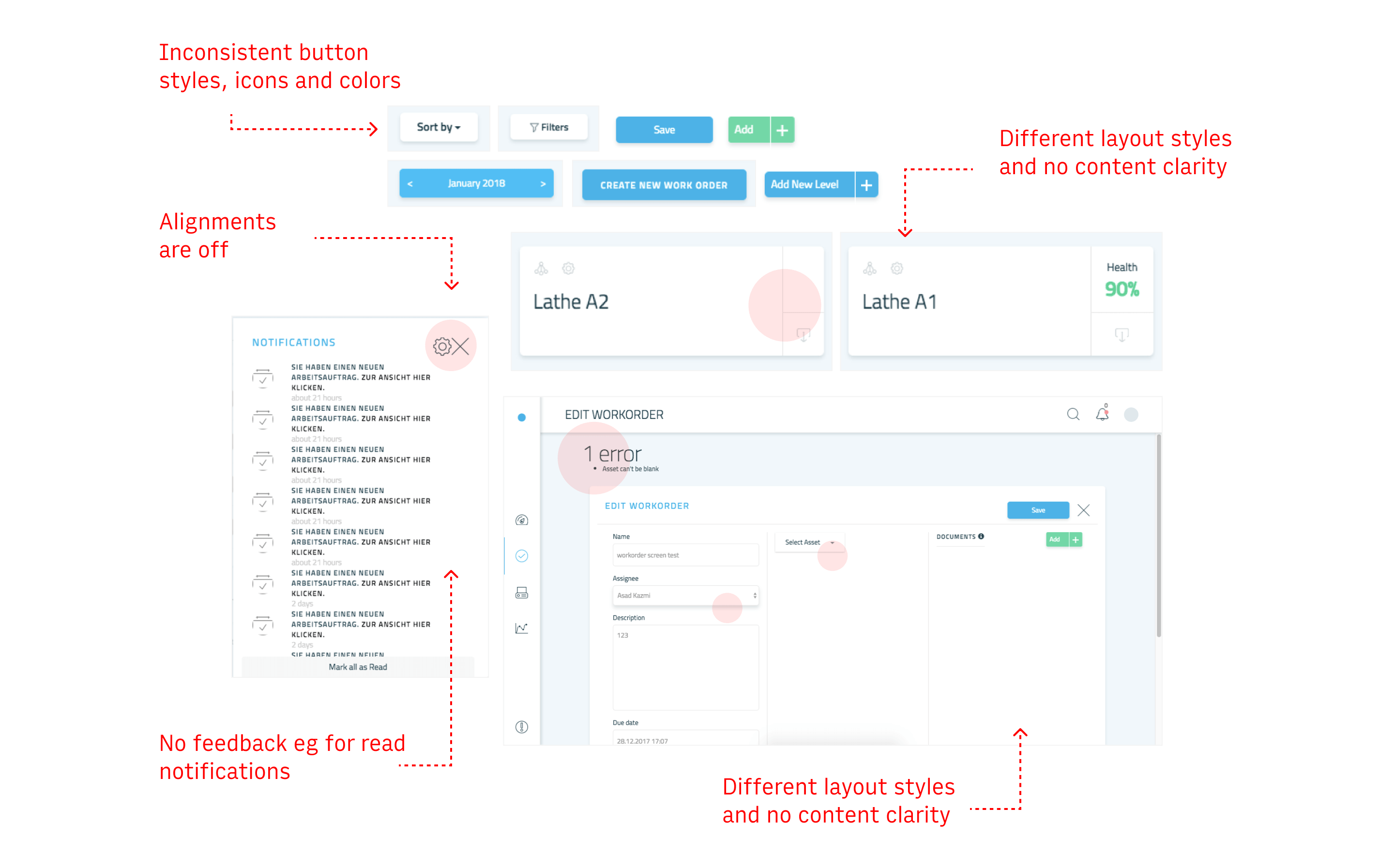1394x868 pixels.
Task: Open the equipment printer icon in the sidebar
Action: 521,592
